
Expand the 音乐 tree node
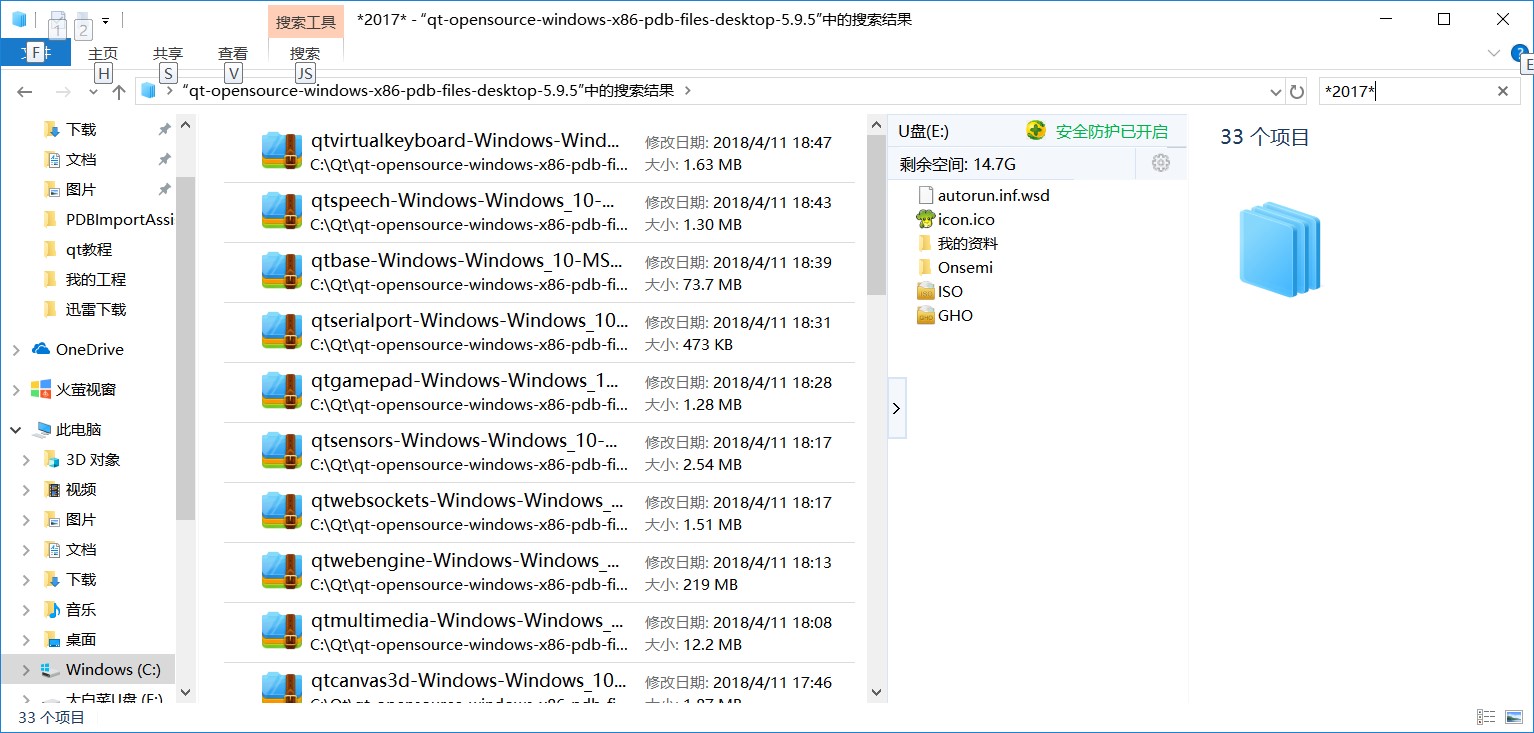[x=26, y=610]
